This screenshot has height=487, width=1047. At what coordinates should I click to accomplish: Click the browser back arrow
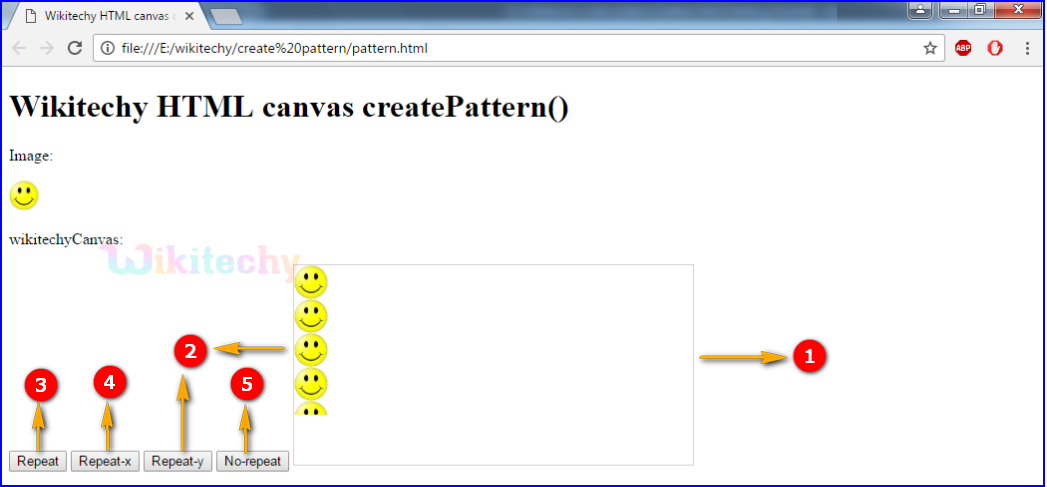pyautogui.click(x=20, y=48)
